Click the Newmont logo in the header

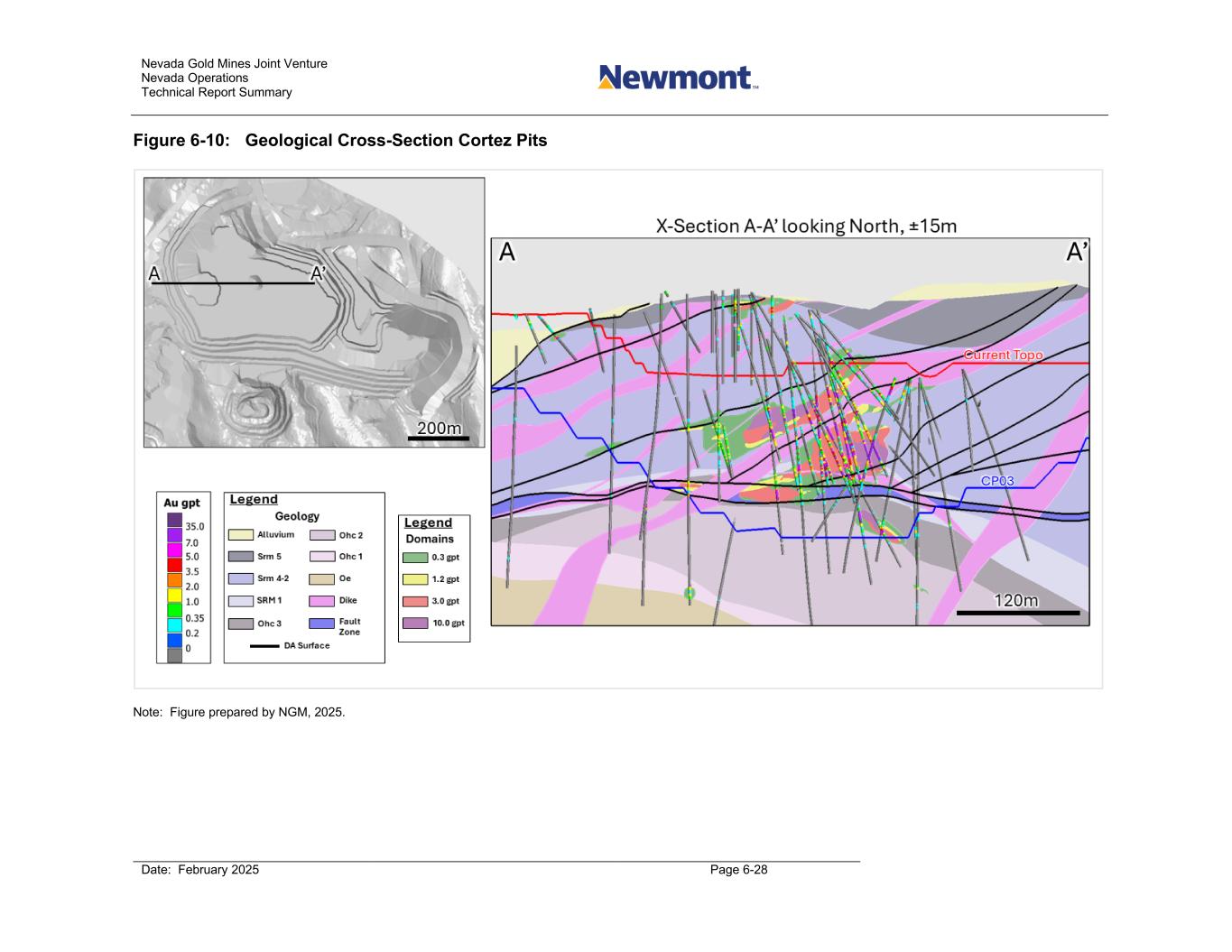(x=677, y=78)
